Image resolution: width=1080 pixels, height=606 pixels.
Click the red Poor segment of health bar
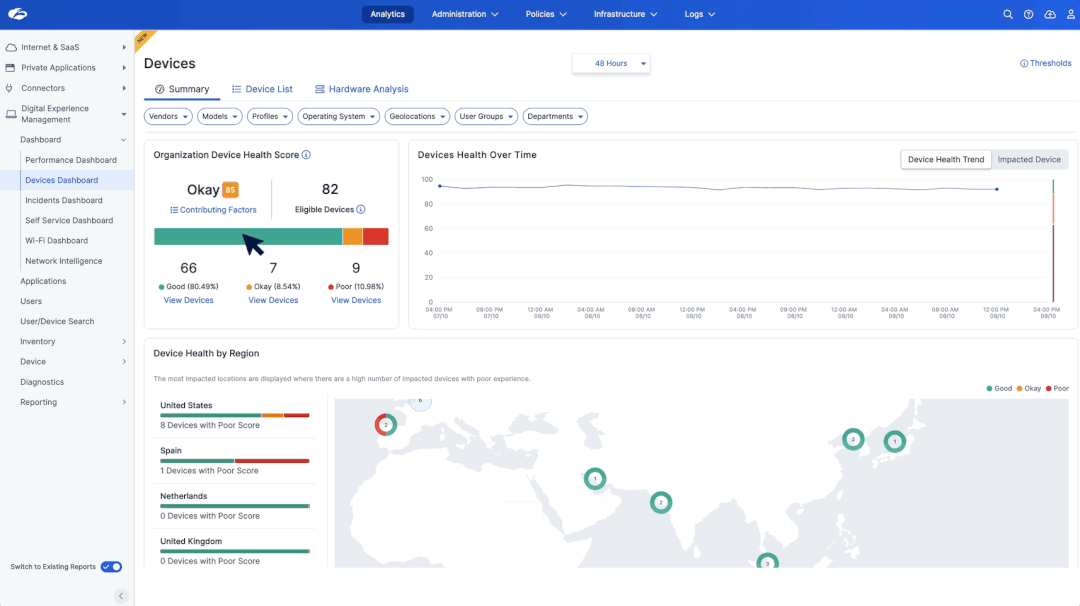coord(375,237)
